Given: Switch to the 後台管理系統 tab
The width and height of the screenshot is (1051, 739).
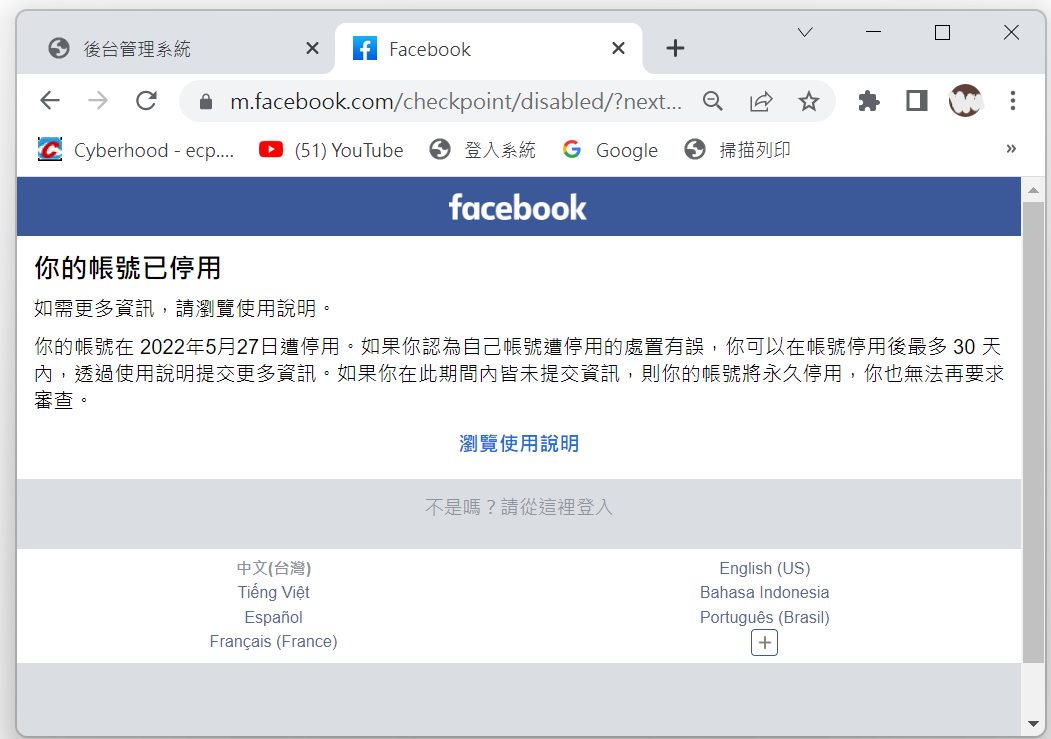Looking at the screenshot, I should (176, 48).
